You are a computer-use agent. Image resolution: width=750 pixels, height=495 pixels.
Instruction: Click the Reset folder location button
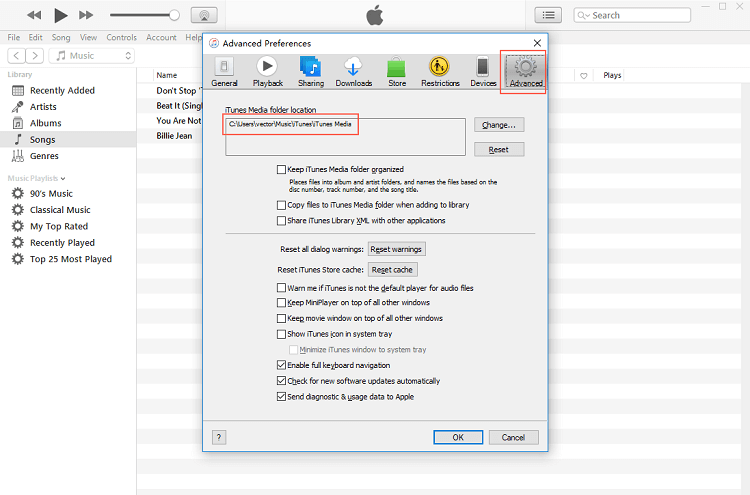[499, 150]
